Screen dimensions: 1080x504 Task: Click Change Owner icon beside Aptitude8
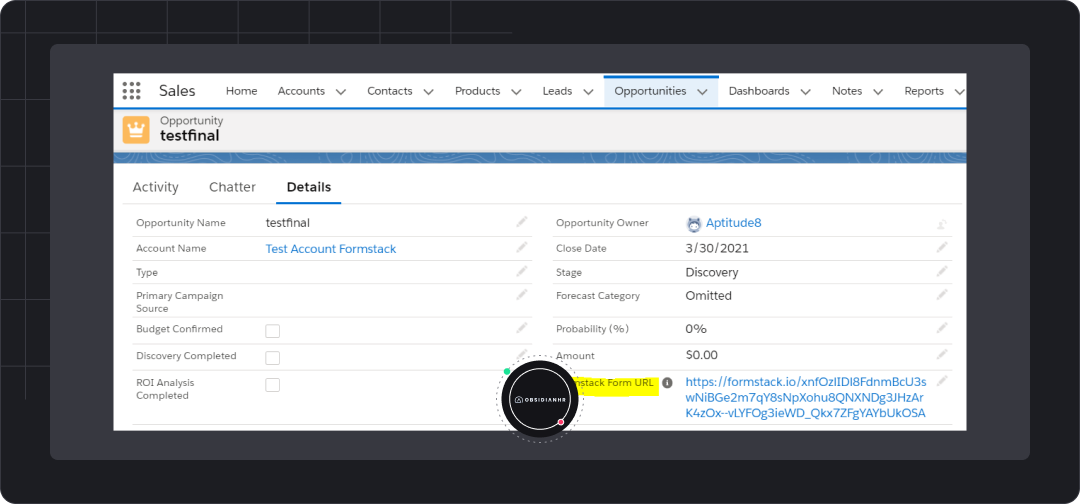(942, 224)
